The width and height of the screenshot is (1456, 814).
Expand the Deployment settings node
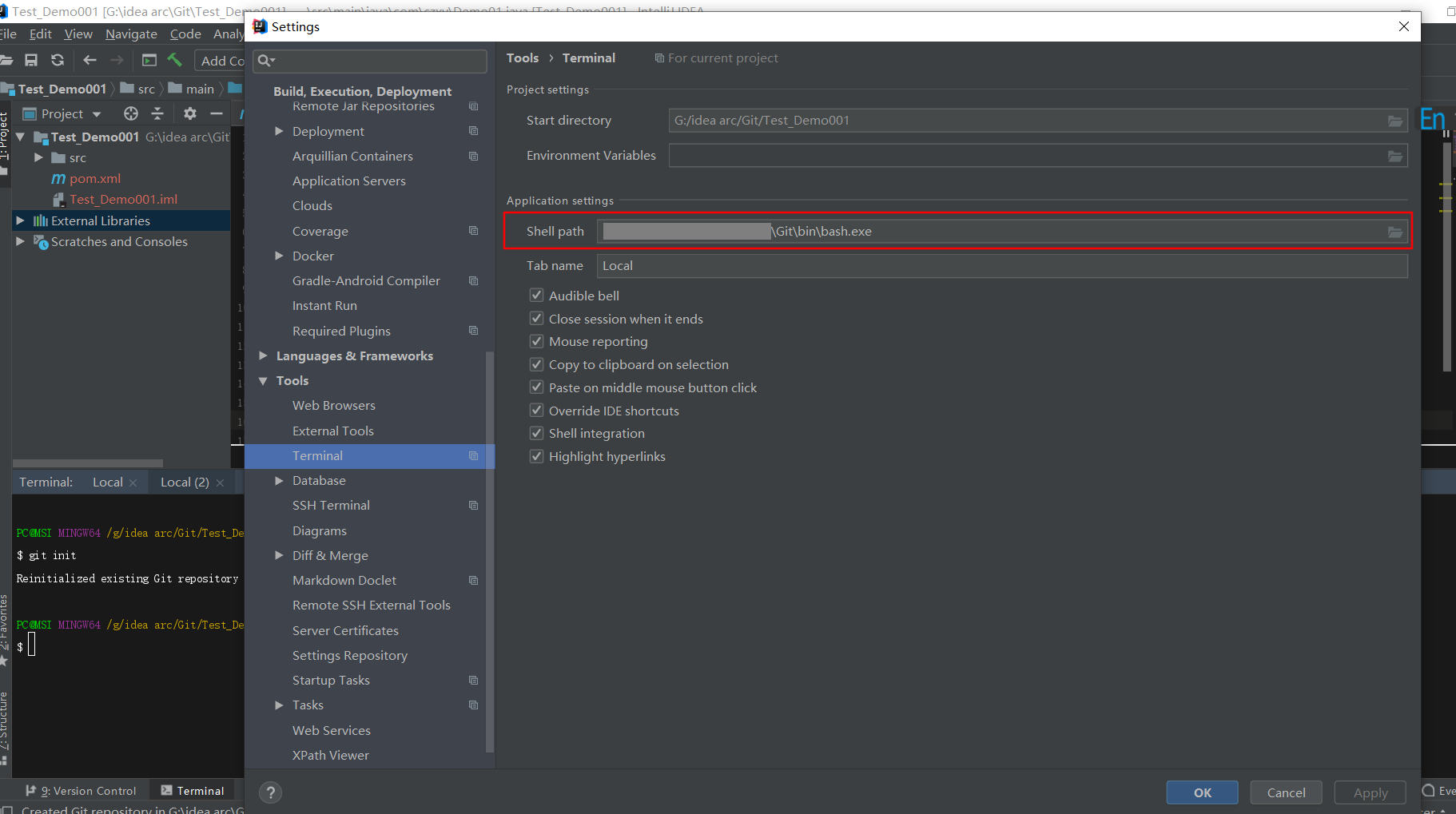[279, 131]
